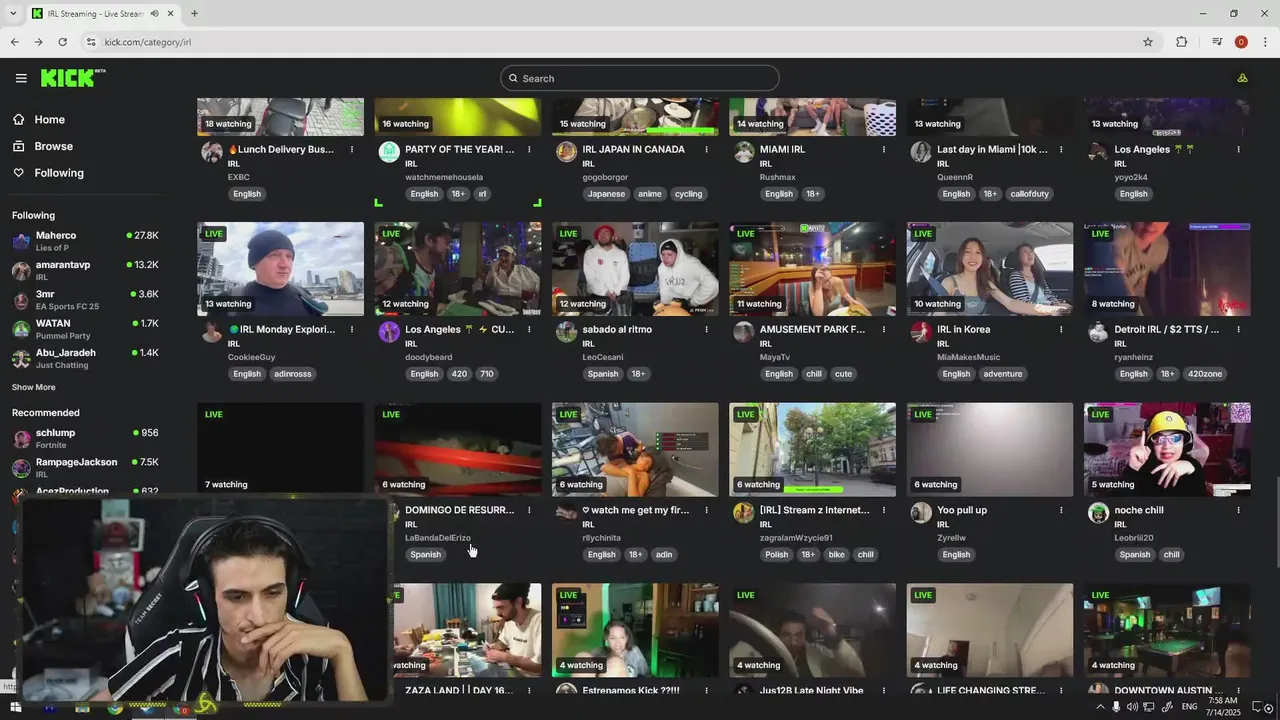
Task: Open doodybeard channel avatar
Action: [x=389, y=333]
